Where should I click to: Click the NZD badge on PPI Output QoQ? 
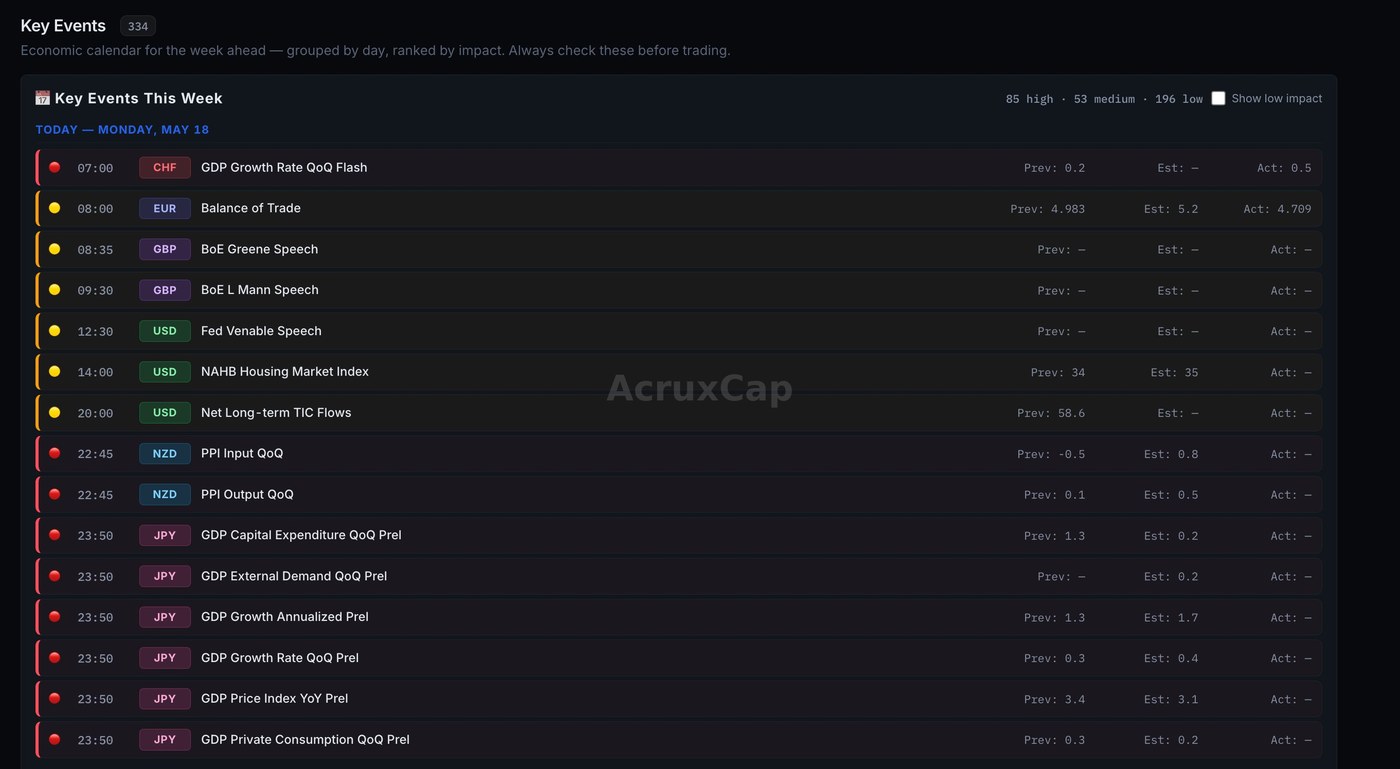(165, 494)
